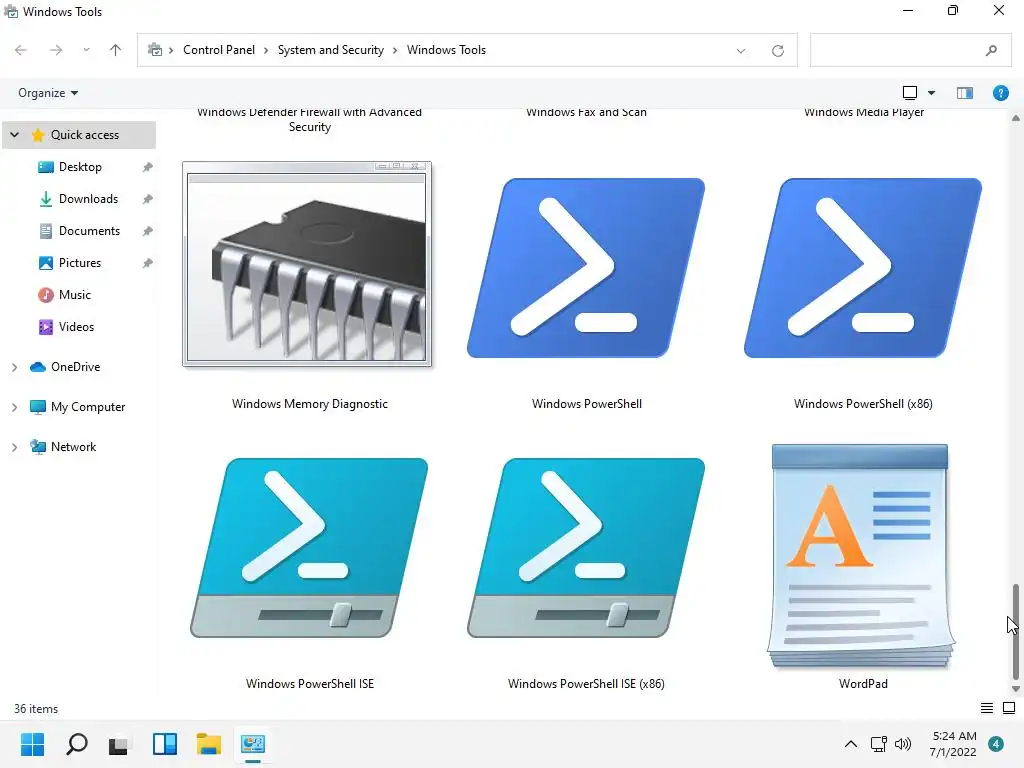Viewport: 1024px width, 768px height.
Task: Open the recent locations dropdown
Action: (x=86, y=50)
